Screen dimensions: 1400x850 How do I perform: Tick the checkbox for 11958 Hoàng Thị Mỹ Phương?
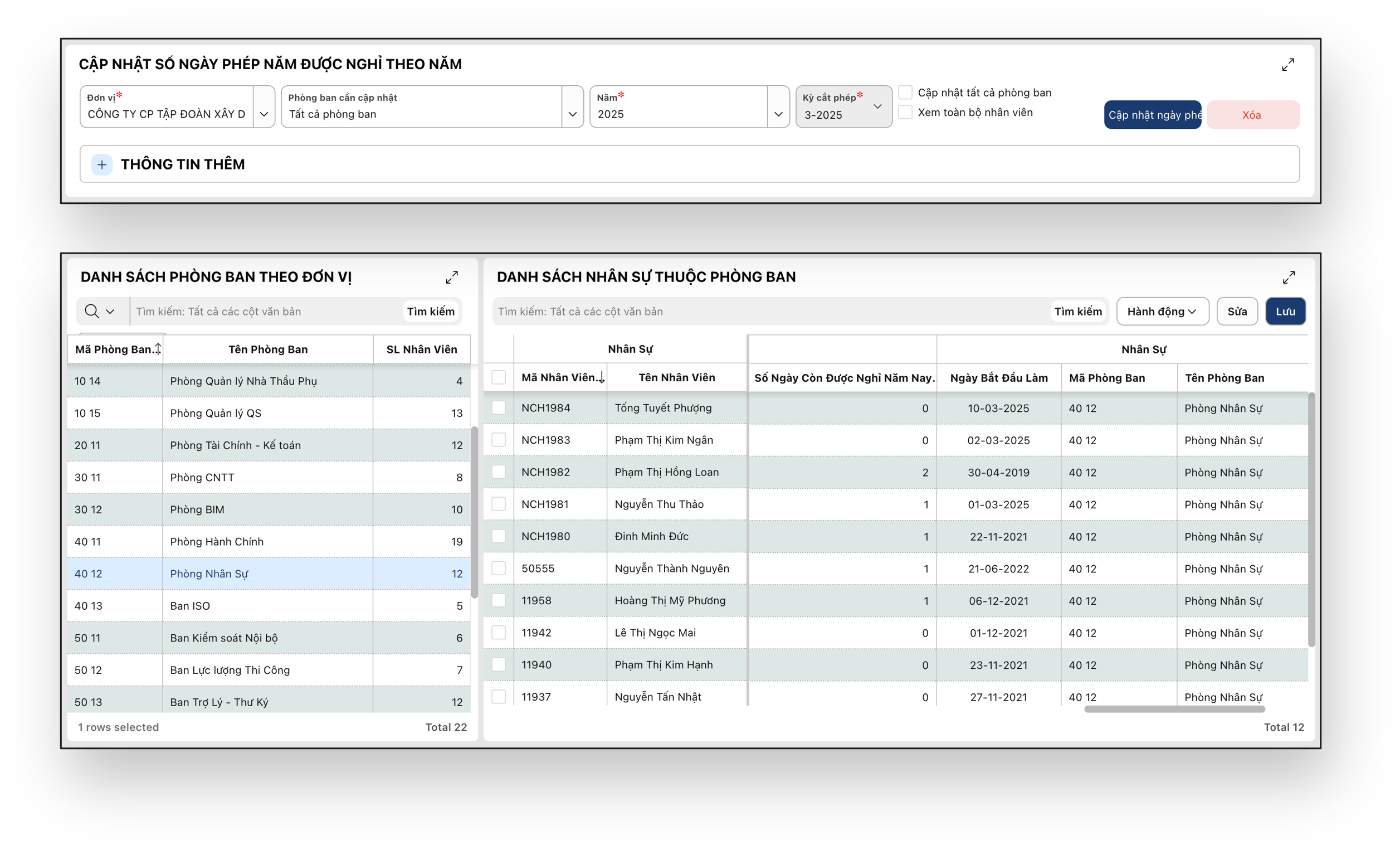(498, 600)
